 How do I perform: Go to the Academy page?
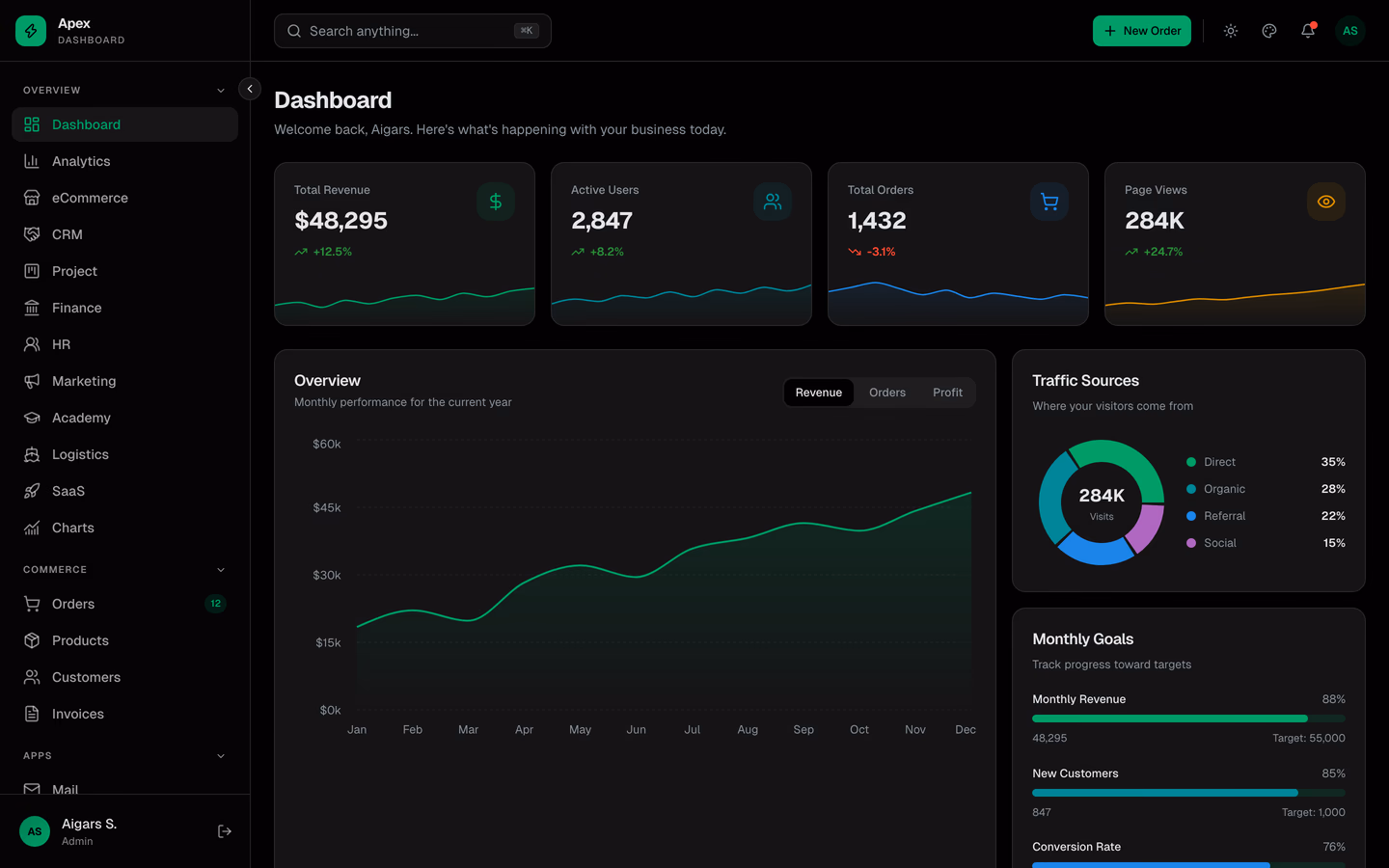coord(124,418)
